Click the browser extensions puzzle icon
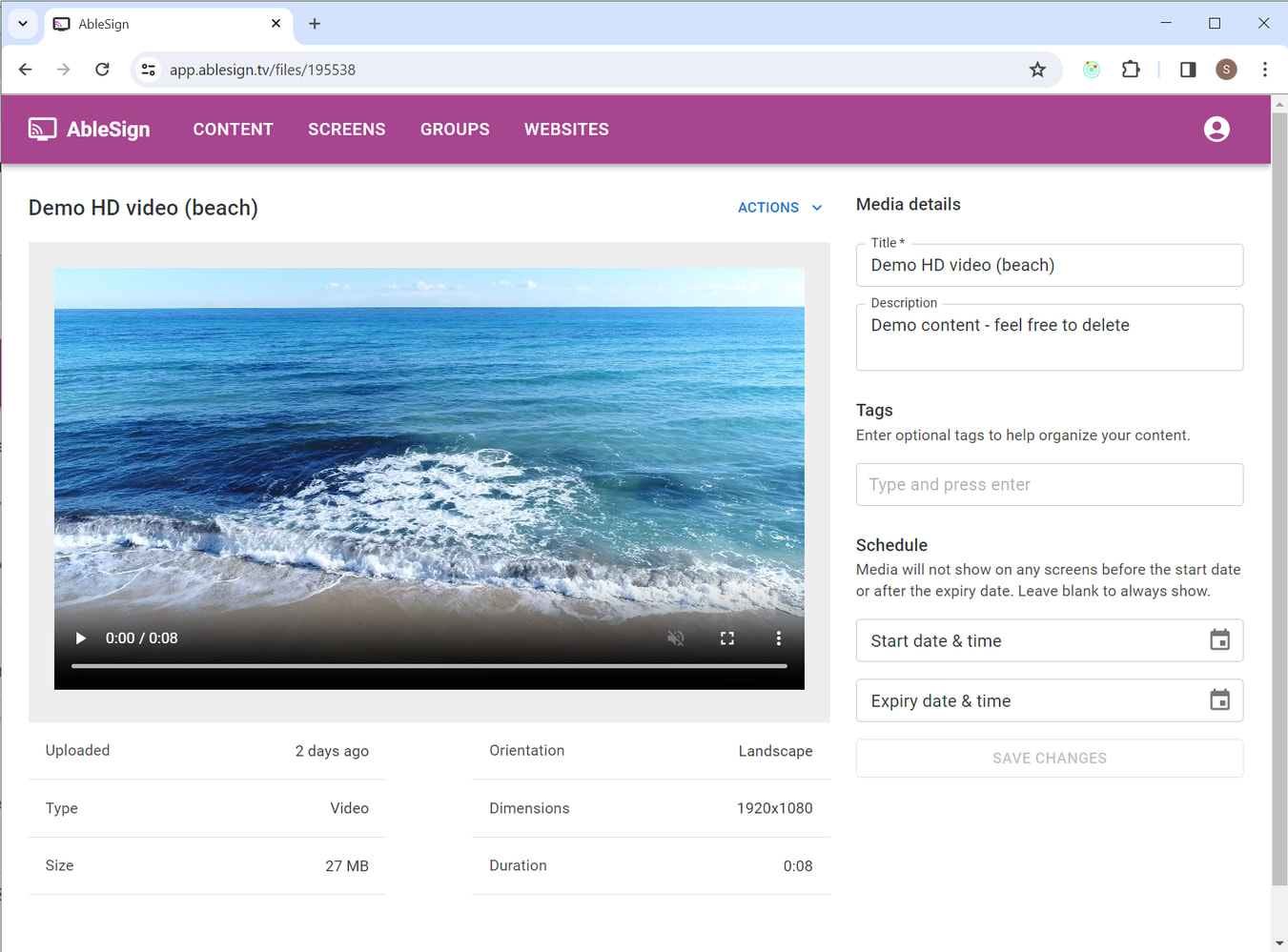The image size is (1288, 952). pos(1131,69)
